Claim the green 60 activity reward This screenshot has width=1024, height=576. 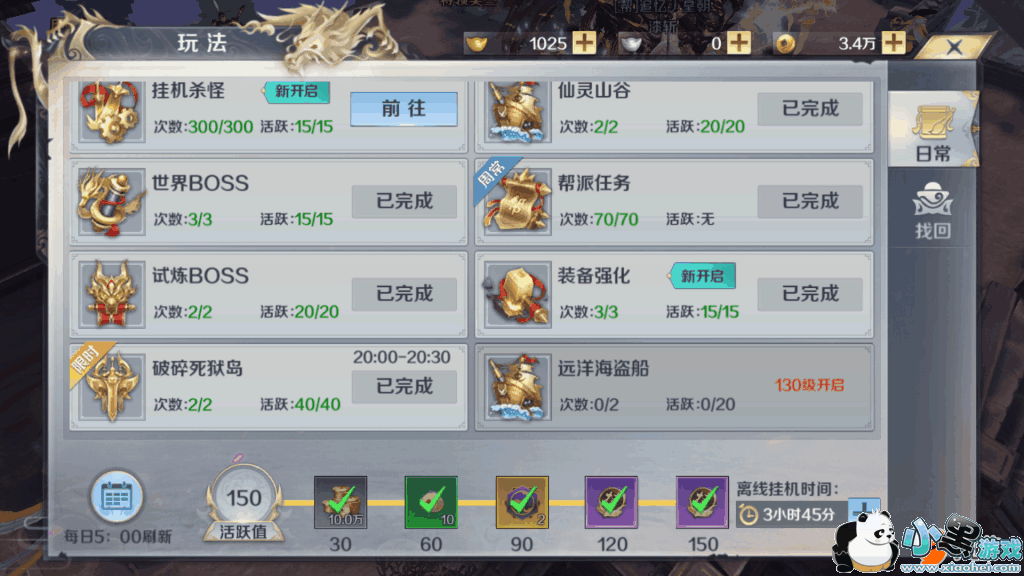(x=431, y=502)
